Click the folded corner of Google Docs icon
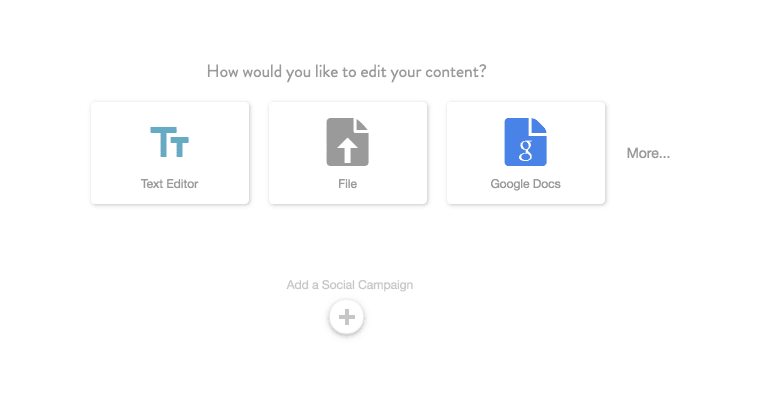Screen dimensions: 770x400 click(x=540, y=125)
